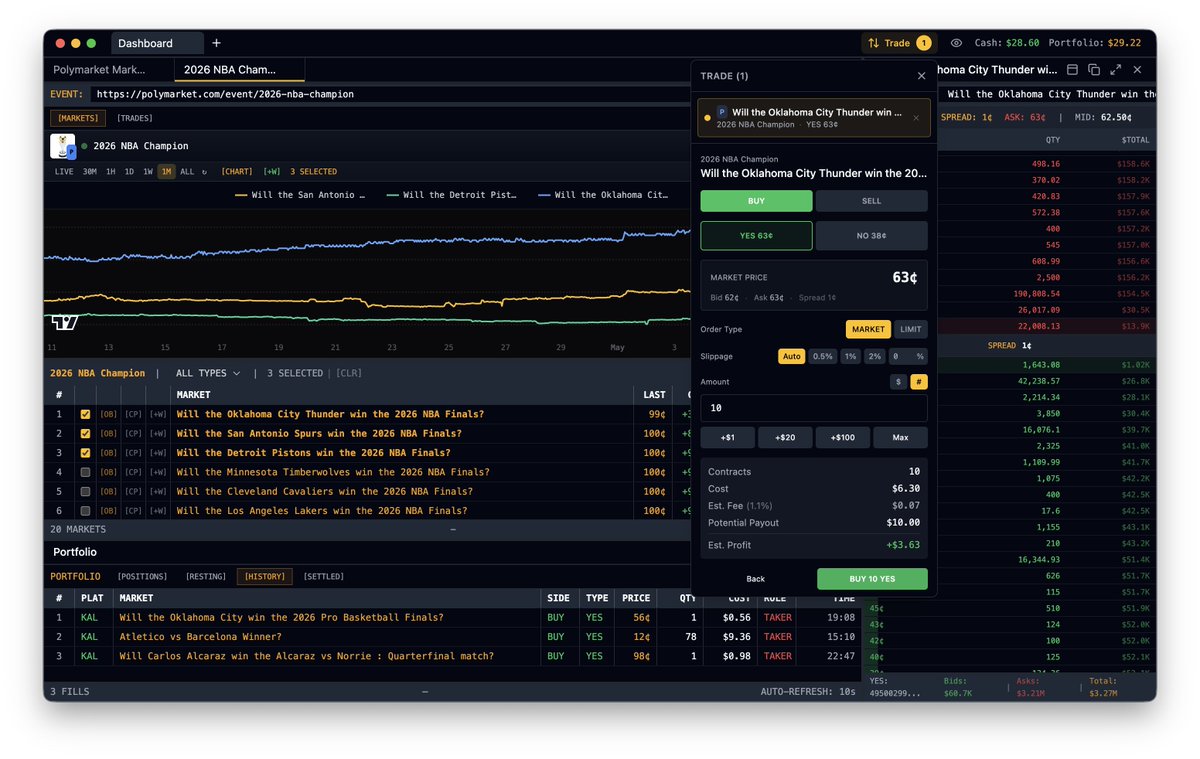Open the [RESTING] portfolio tab
This screenshot has width=1200, height=759.
[207, 576]
